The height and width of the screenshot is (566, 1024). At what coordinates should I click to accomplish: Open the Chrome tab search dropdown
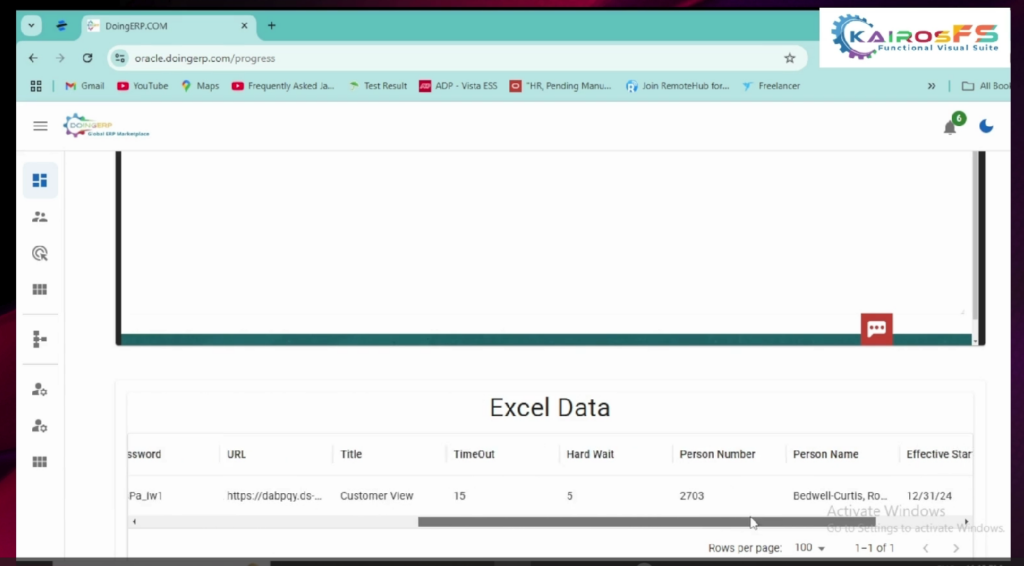click(31, 25)
